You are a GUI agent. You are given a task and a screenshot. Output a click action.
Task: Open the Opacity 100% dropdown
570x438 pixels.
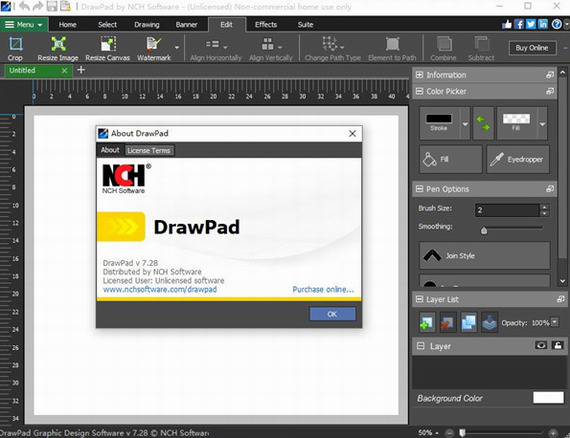click(554, 322)
